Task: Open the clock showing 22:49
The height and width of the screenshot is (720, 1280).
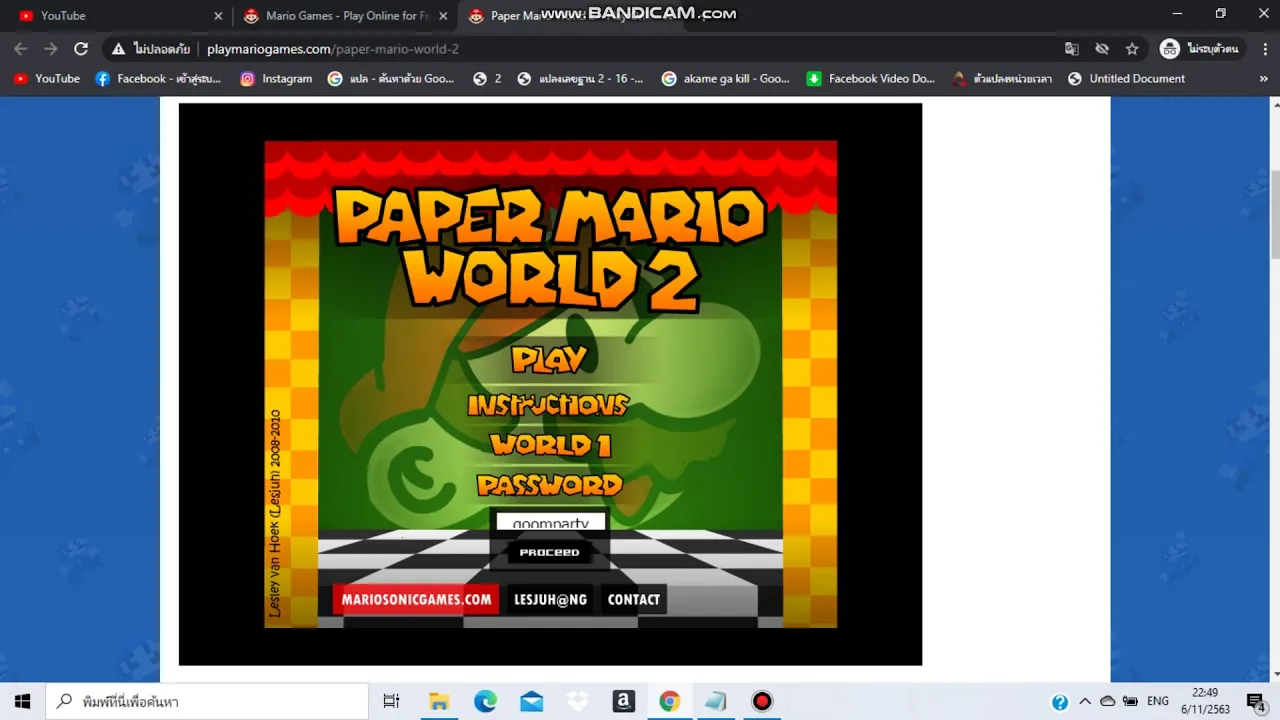Action: pos(1205,701)
